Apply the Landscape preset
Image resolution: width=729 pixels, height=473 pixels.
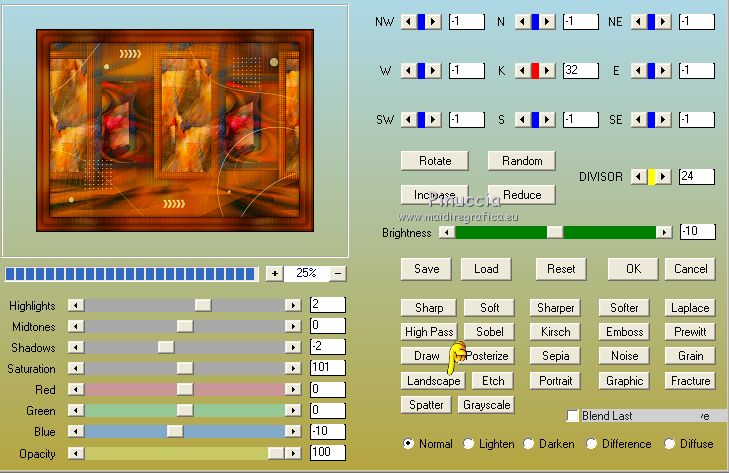433,381
